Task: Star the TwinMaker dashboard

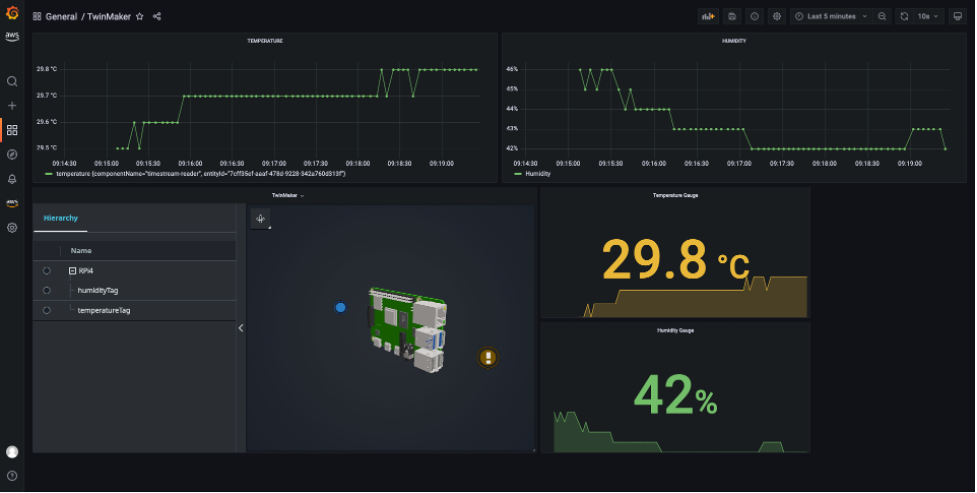Action: tap(140, 17)
